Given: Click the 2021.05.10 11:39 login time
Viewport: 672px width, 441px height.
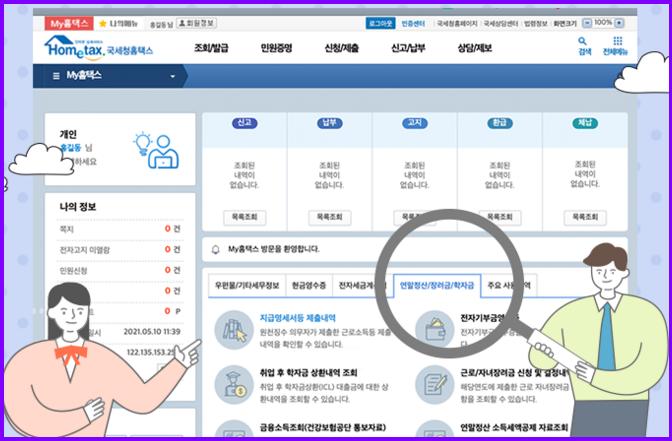Looking at the screenshot, I should coord(152,332).
